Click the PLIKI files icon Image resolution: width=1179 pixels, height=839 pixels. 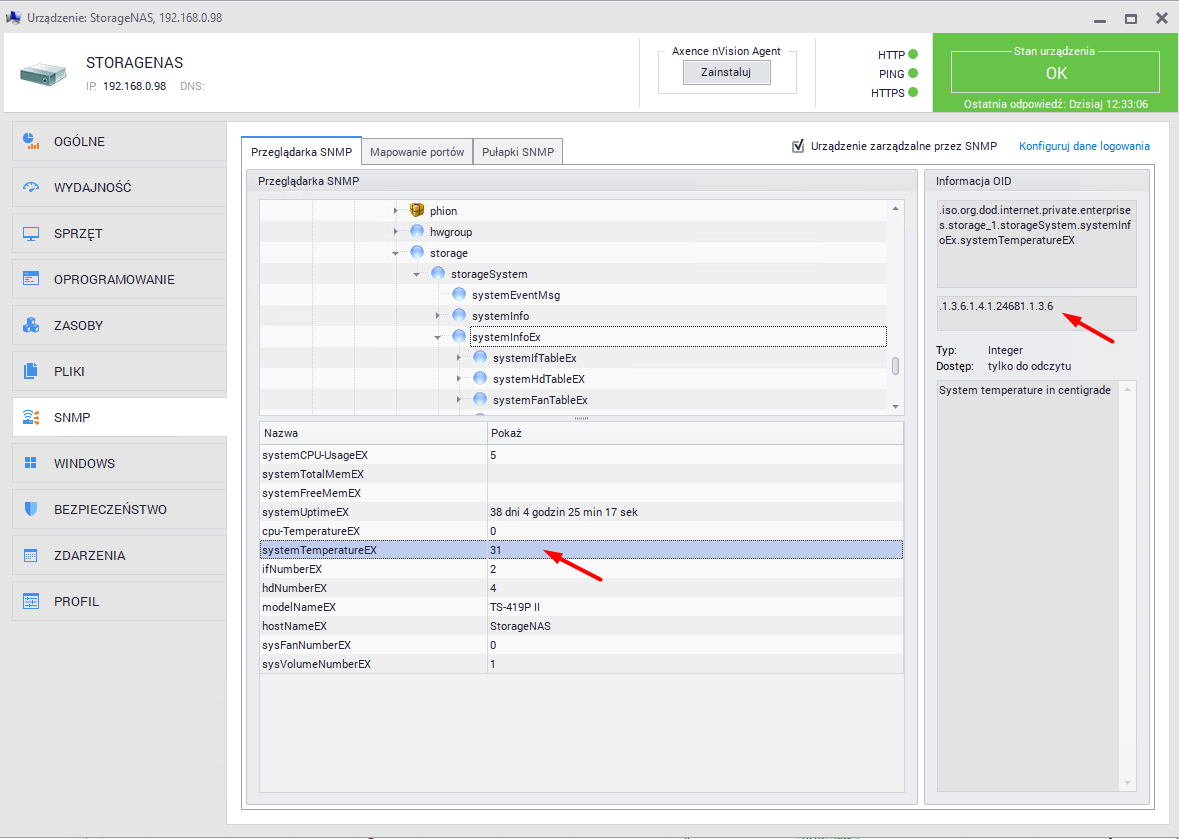(x=31, y=371)
